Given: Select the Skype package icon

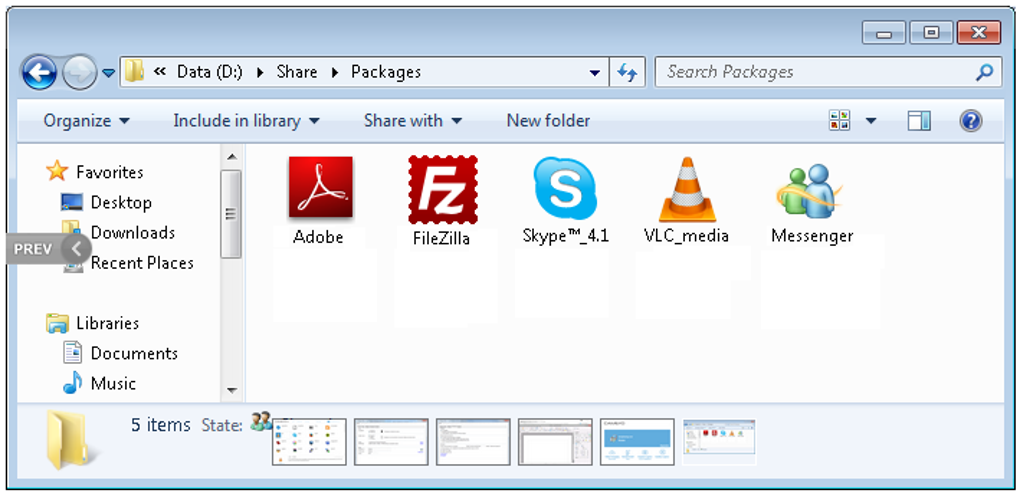Looking at the screenshot, I should 565,189.
